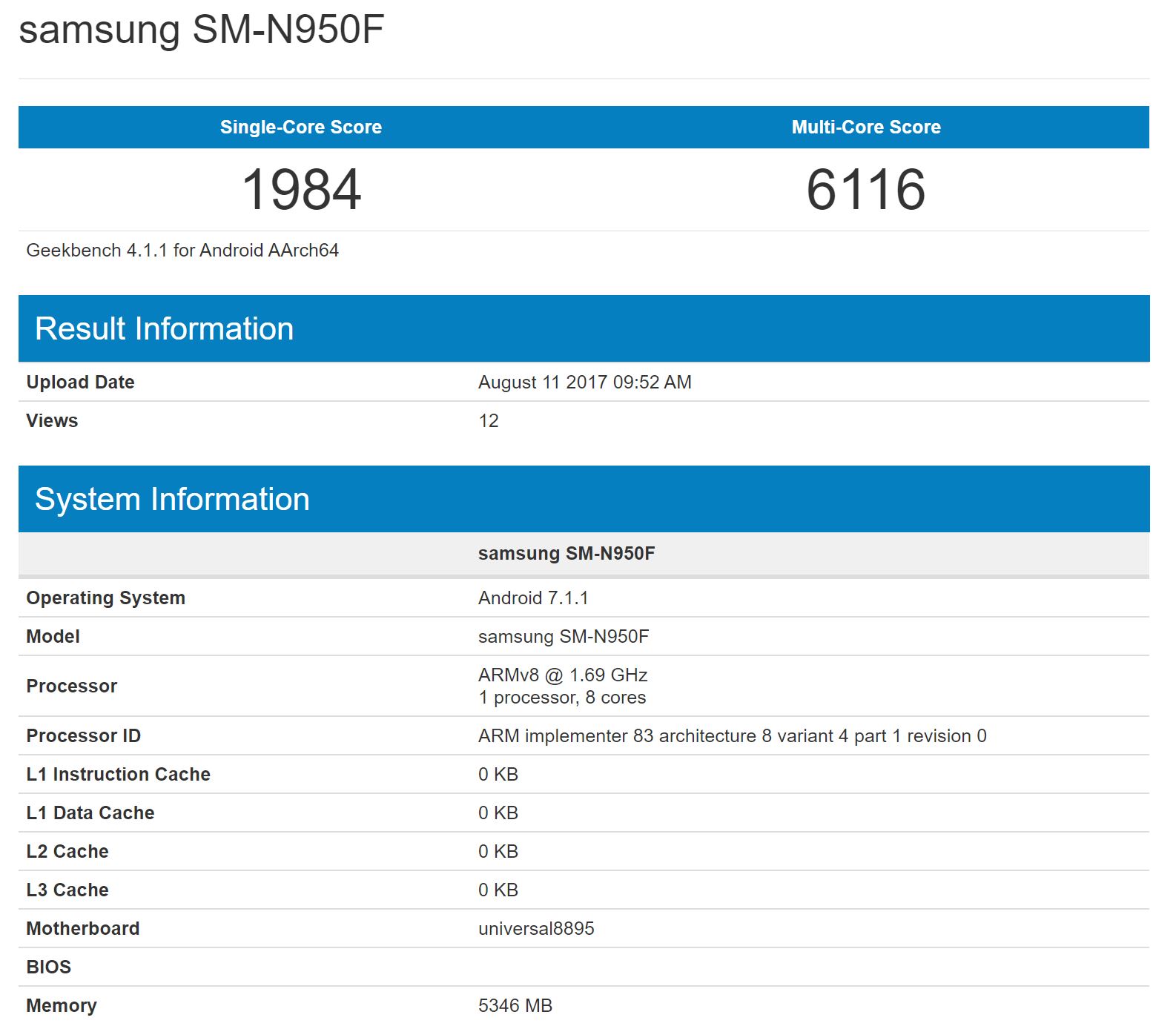Click the System Information section header
This screenshot has height=1029, width=1176.
(584, 499)
